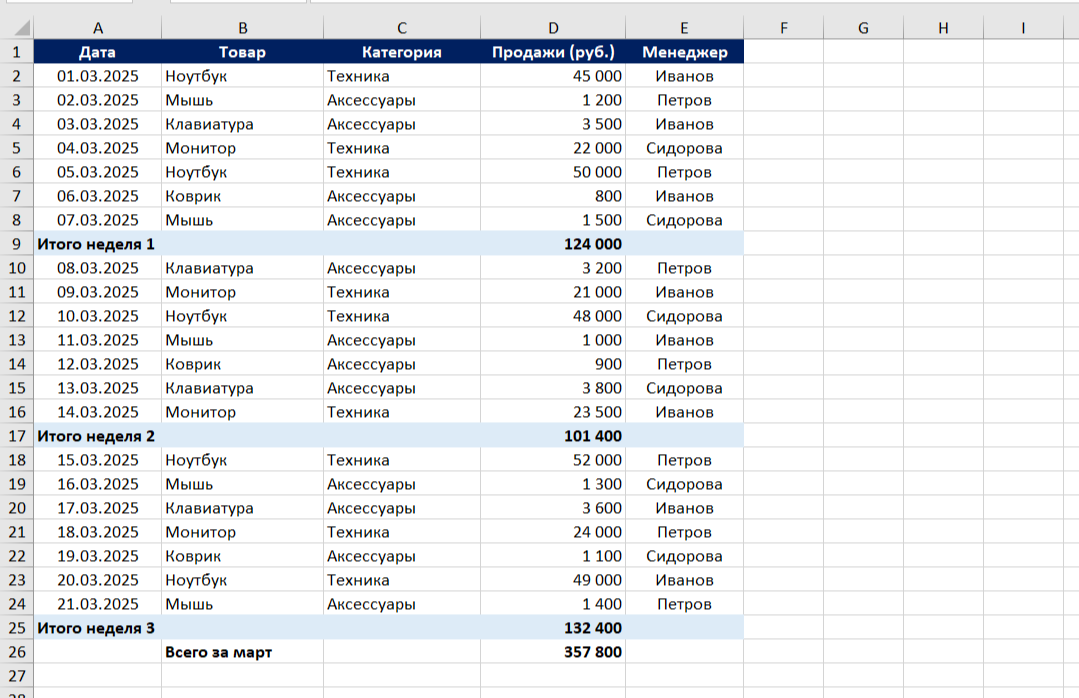Click the Дата header cell
The image size is (1079, 698).
(x=98, y=52)
